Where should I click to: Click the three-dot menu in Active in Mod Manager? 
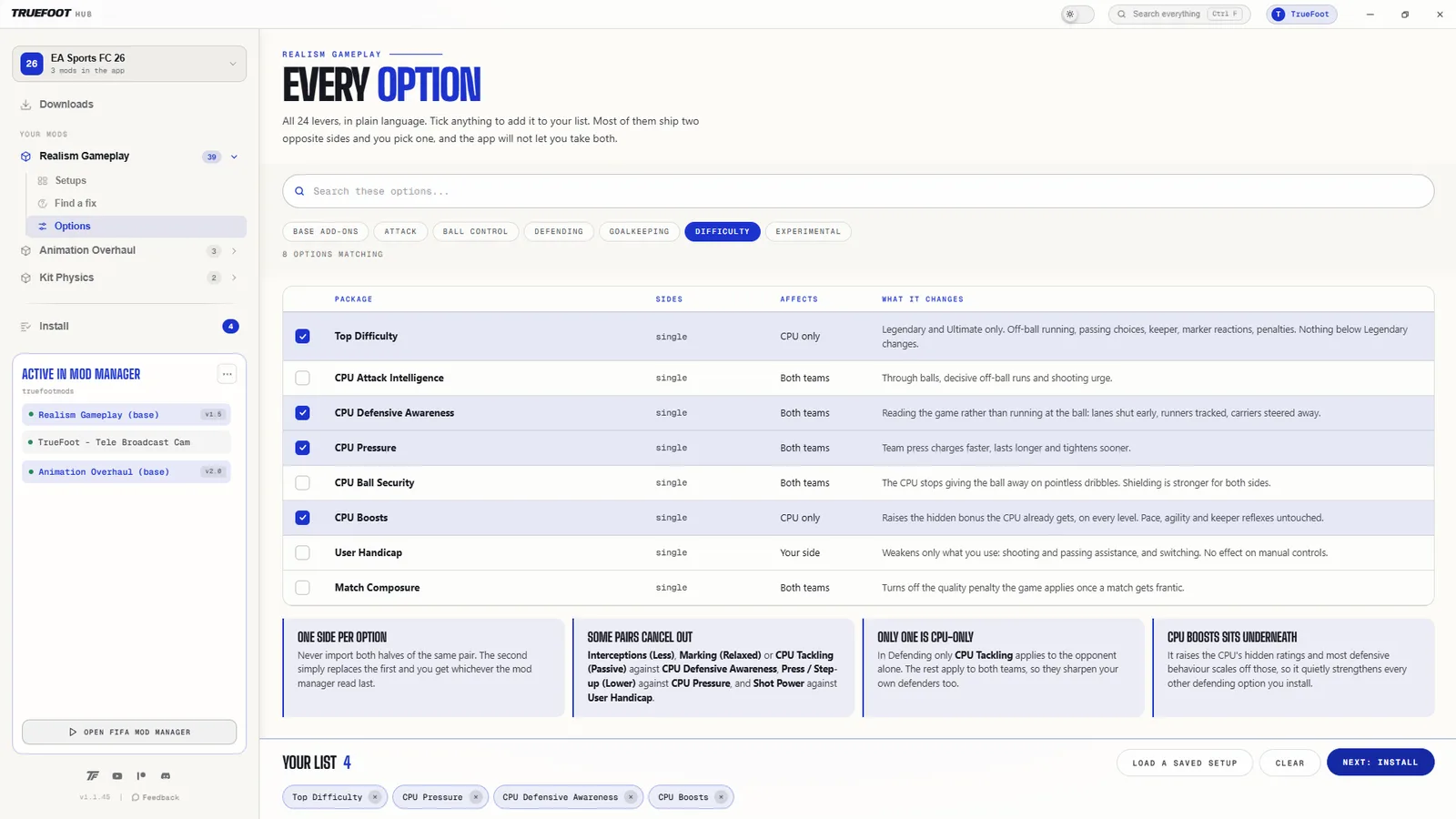(x=227, y=374)
